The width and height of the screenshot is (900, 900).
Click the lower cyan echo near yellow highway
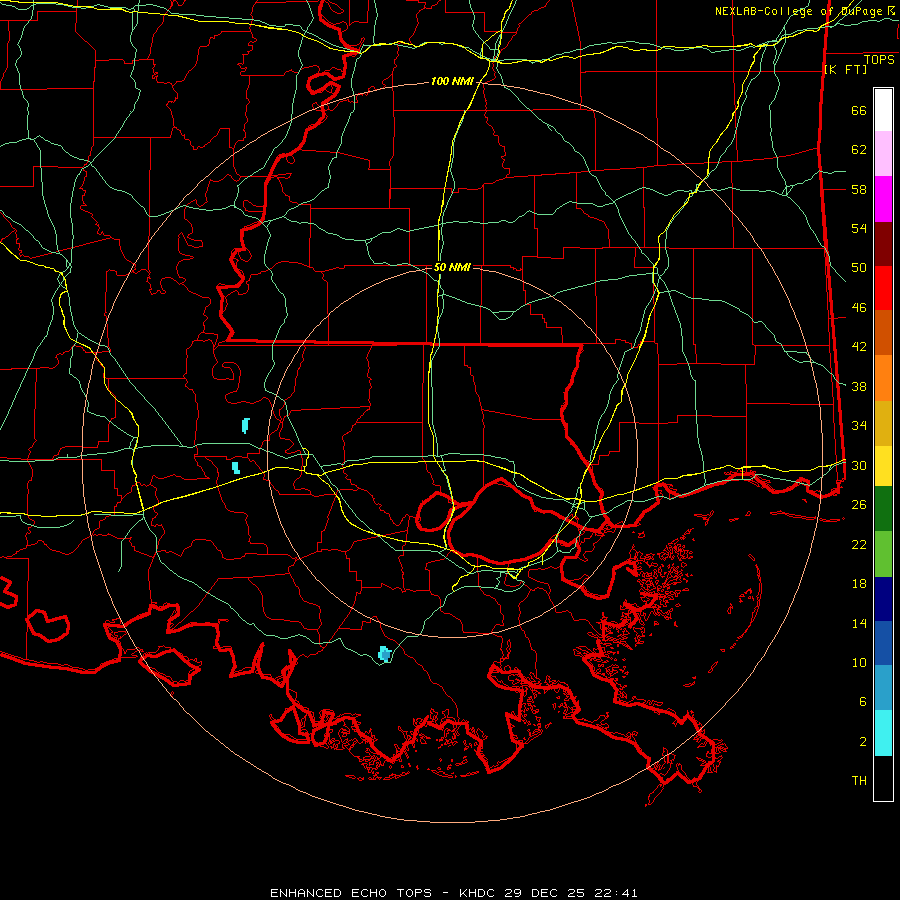pos(236,467)
